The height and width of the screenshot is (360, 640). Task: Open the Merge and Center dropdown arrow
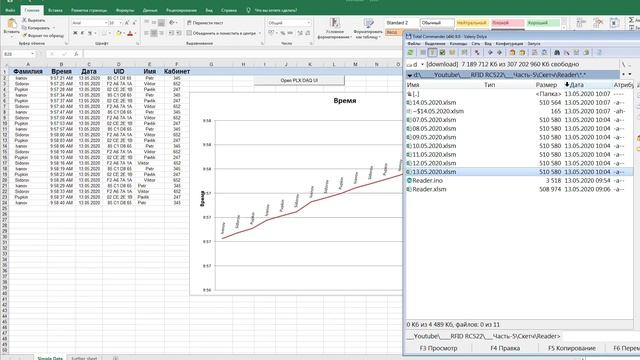(260, 33)
